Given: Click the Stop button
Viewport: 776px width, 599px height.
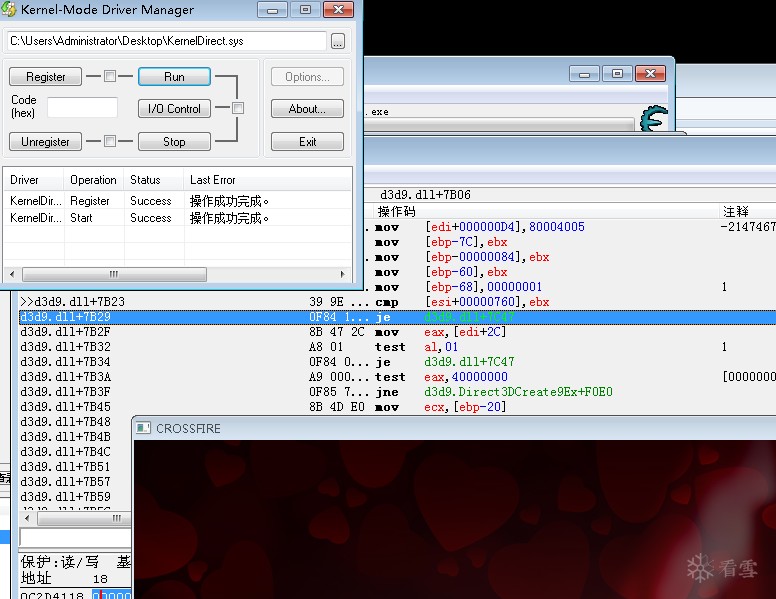Looking at the screenshot, I should (x=174, y=142).
